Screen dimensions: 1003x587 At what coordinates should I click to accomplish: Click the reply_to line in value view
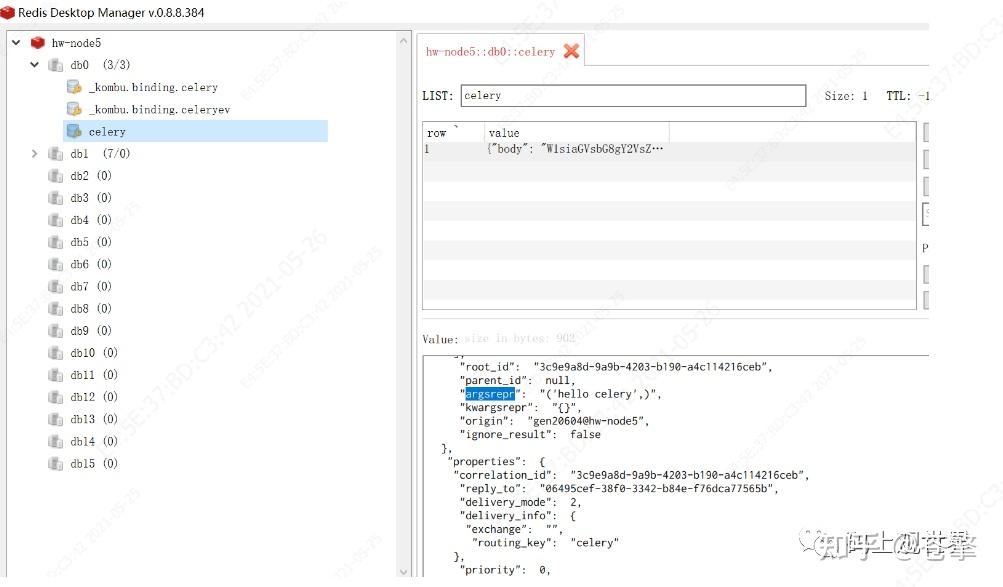tap(619, 489)
